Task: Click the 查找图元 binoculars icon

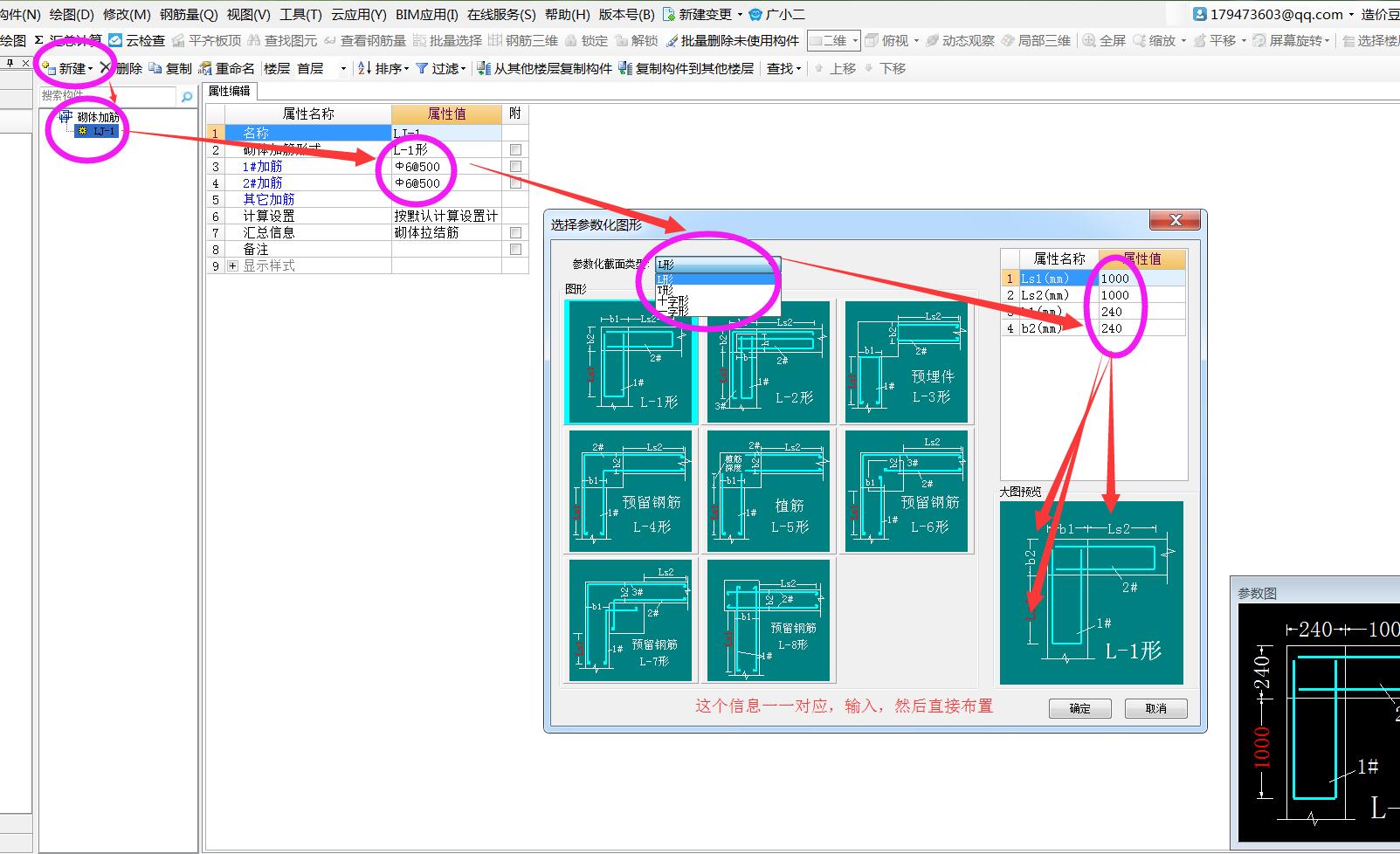Action: 254,40
